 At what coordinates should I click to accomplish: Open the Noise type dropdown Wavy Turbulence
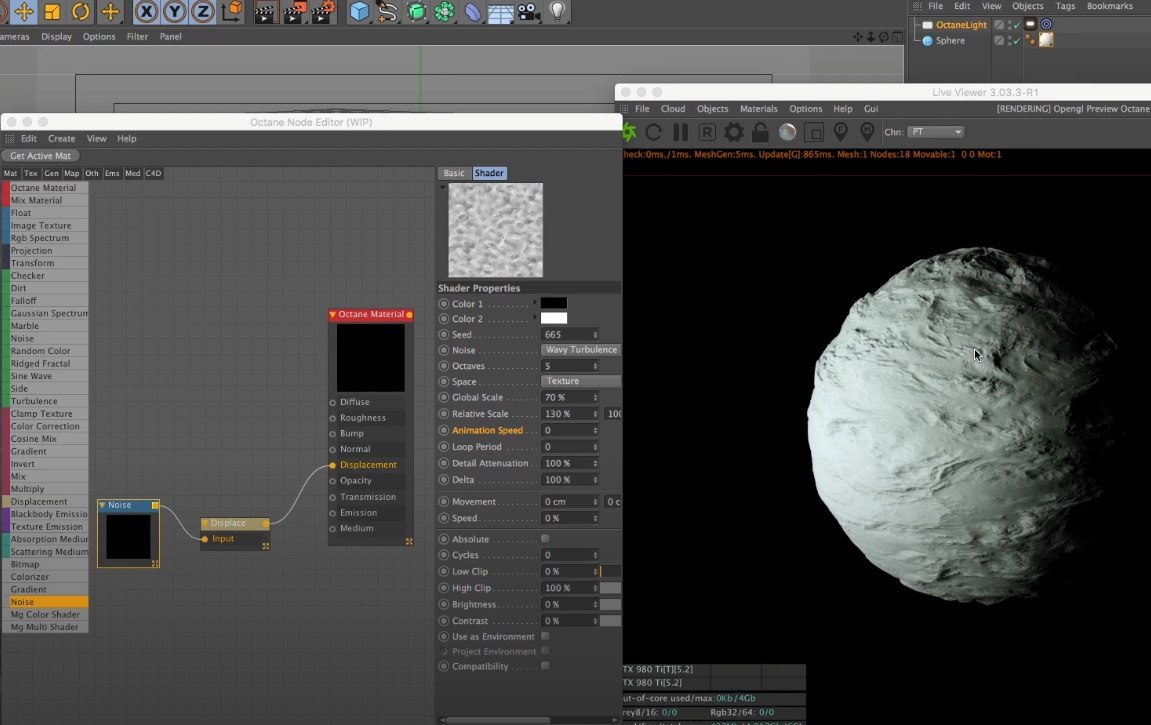pyautogui.click(x=581, y=350)
